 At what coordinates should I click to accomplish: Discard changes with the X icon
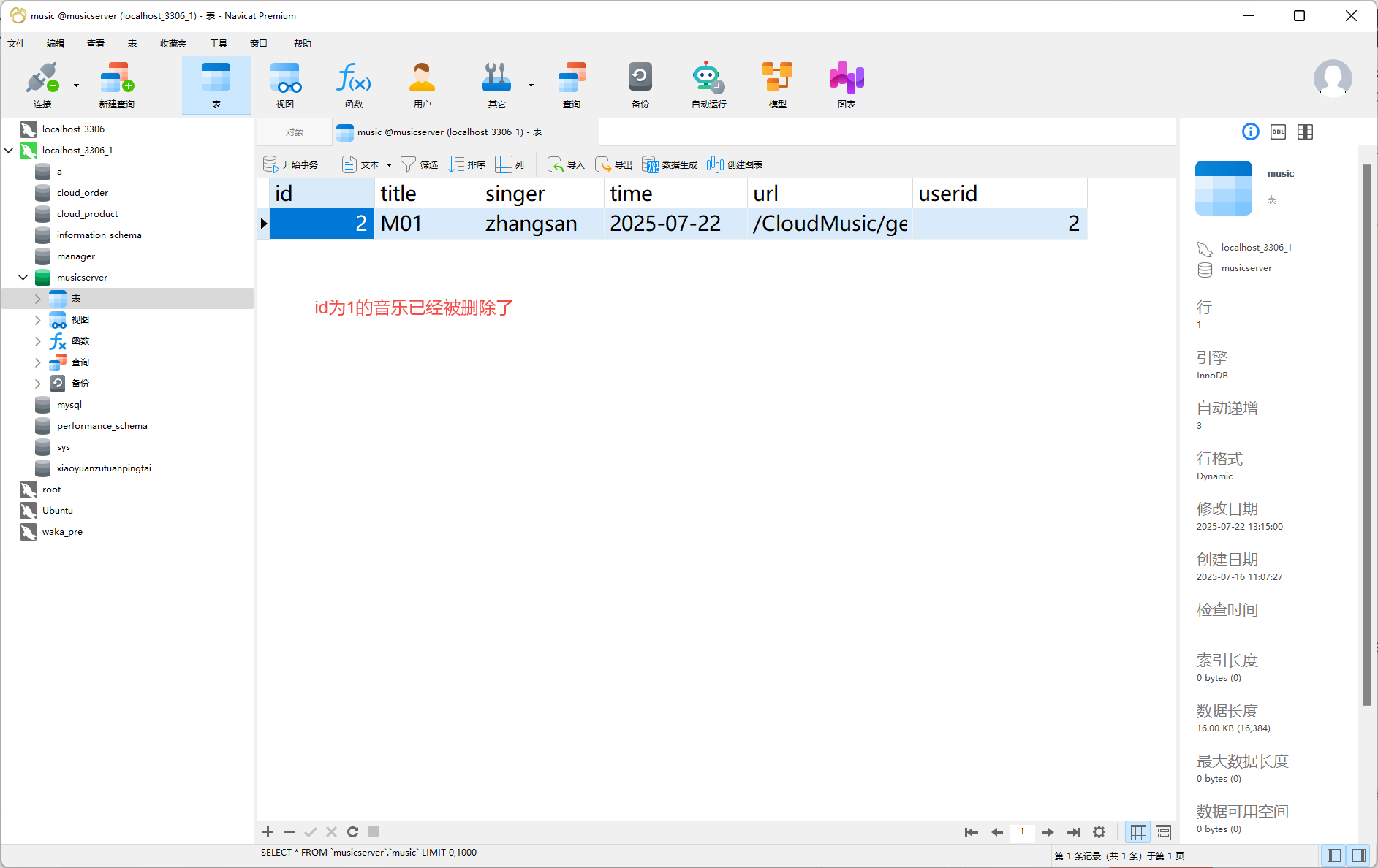[x=331, y=831]
